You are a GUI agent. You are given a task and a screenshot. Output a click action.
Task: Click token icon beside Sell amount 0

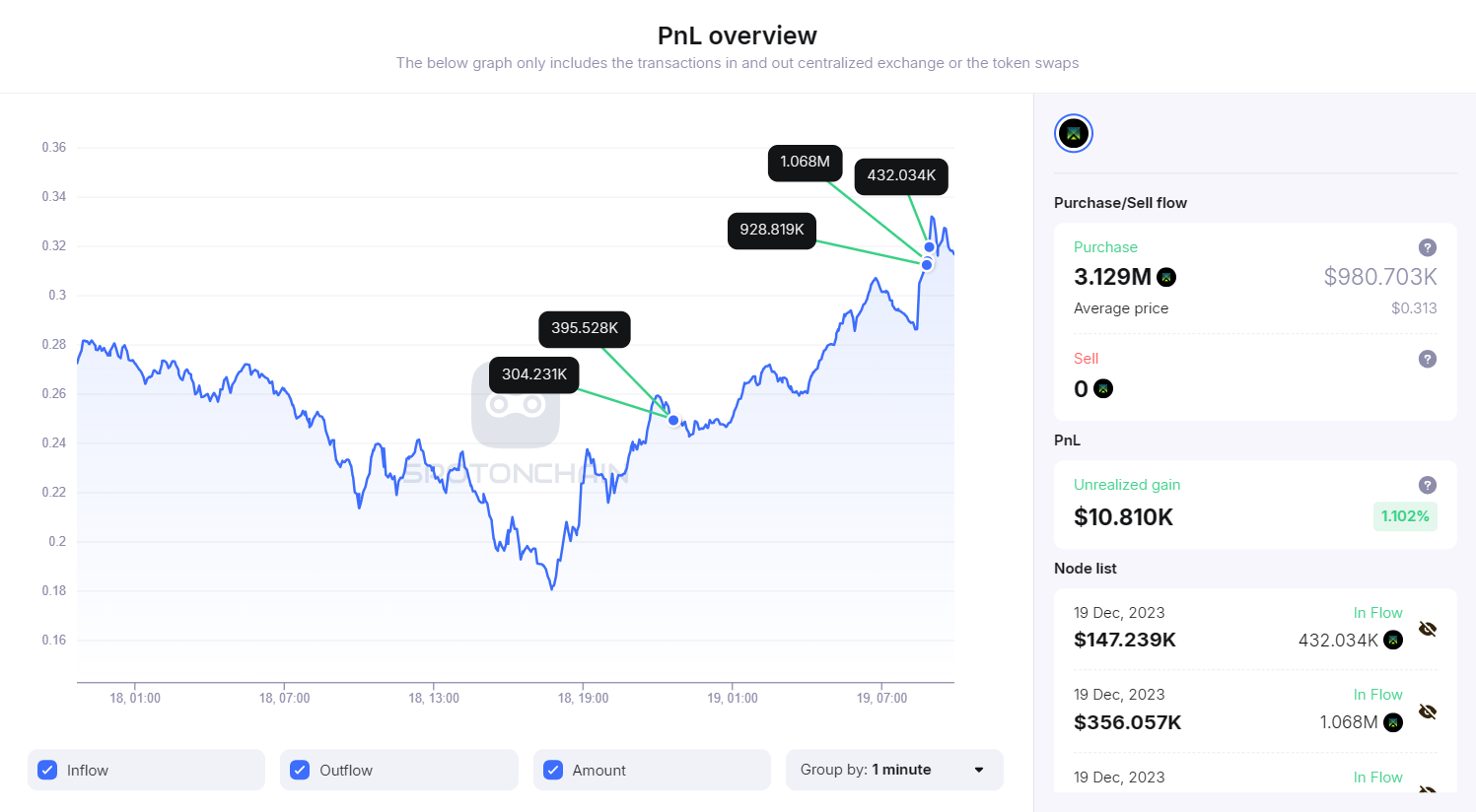click(1103, 389)
